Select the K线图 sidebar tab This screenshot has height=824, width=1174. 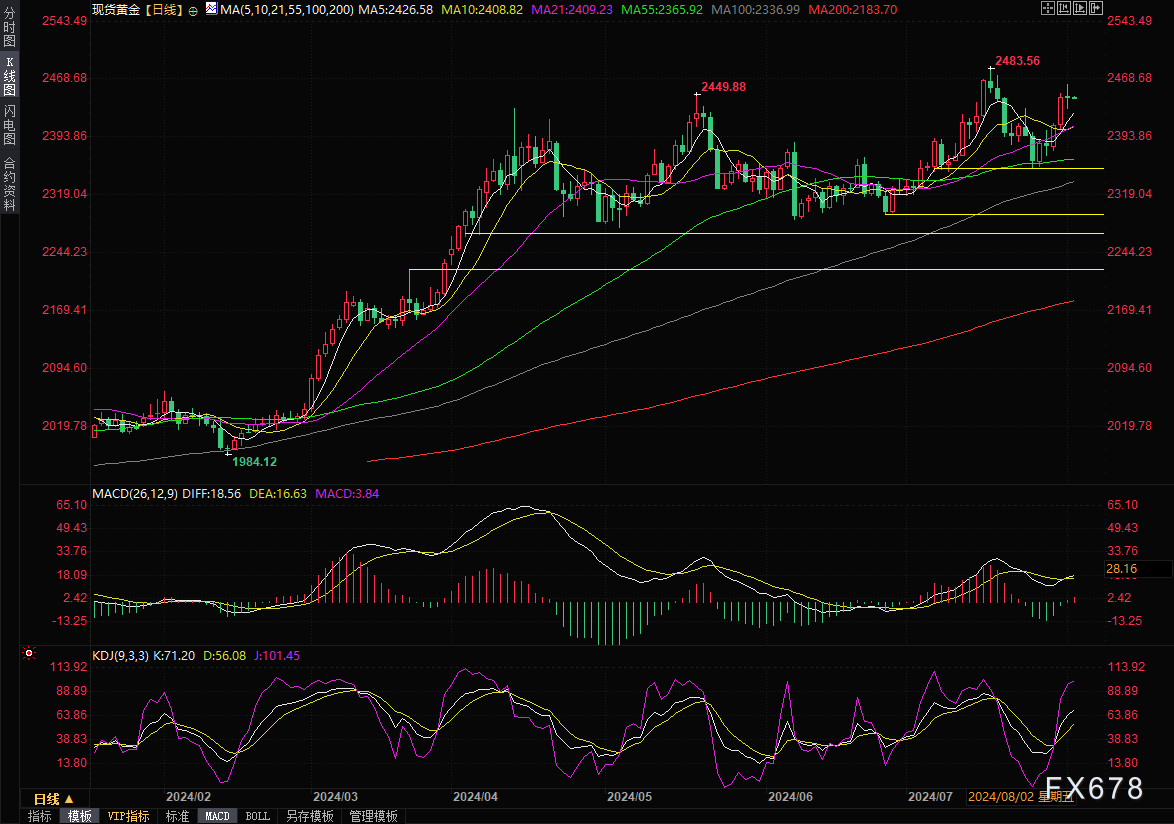(x=9, y=75)
